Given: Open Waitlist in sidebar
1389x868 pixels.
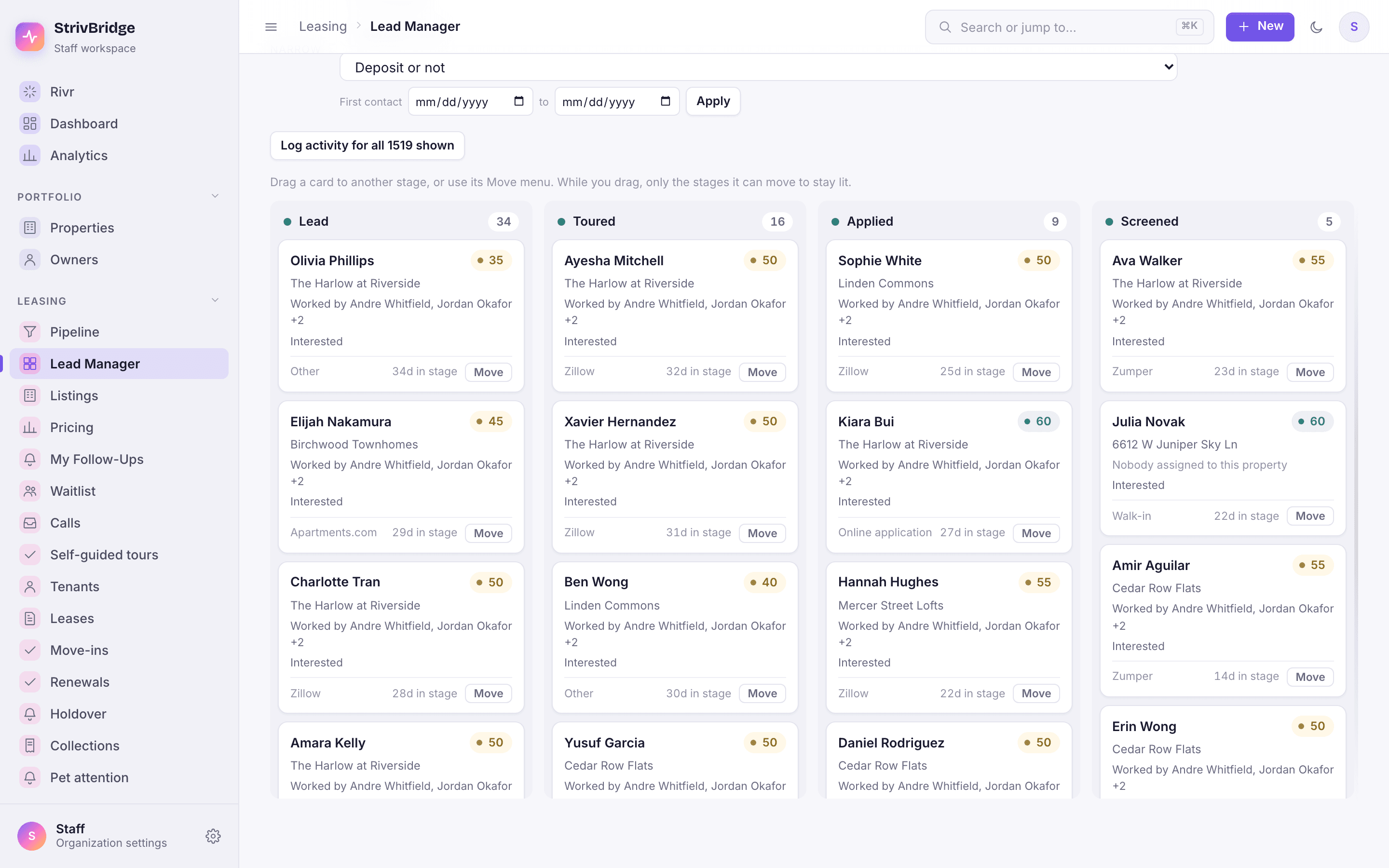Looking at the screenshot, I should pyautogui.click(x=119, y=491).
